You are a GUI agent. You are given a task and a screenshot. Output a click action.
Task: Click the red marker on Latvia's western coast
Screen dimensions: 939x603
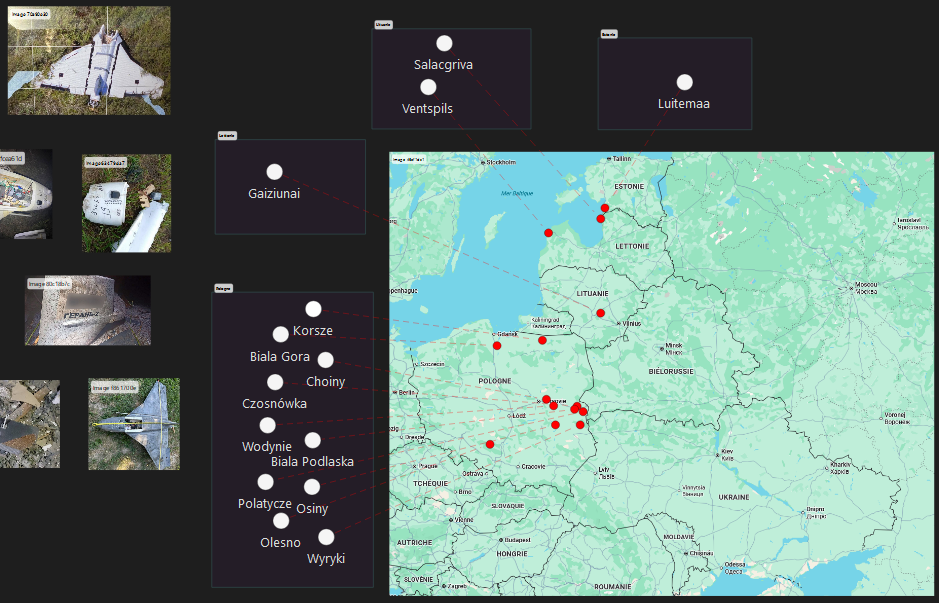[x=548, y=233]
